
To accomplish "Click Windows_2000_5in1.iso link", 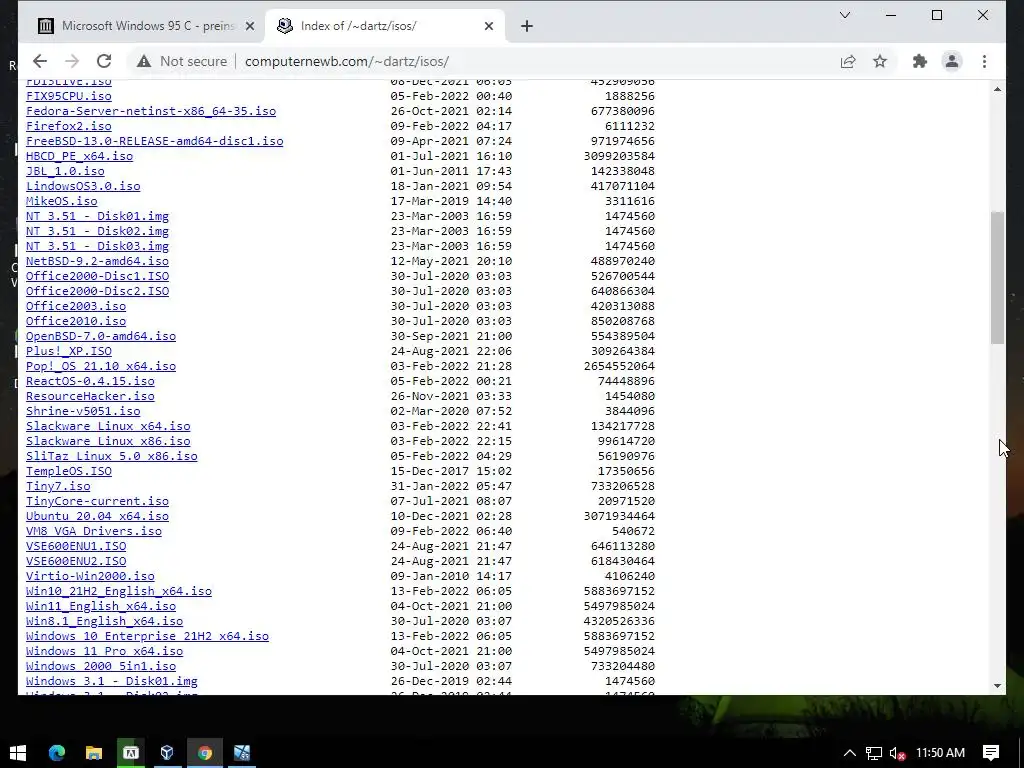I will (101, 667).
